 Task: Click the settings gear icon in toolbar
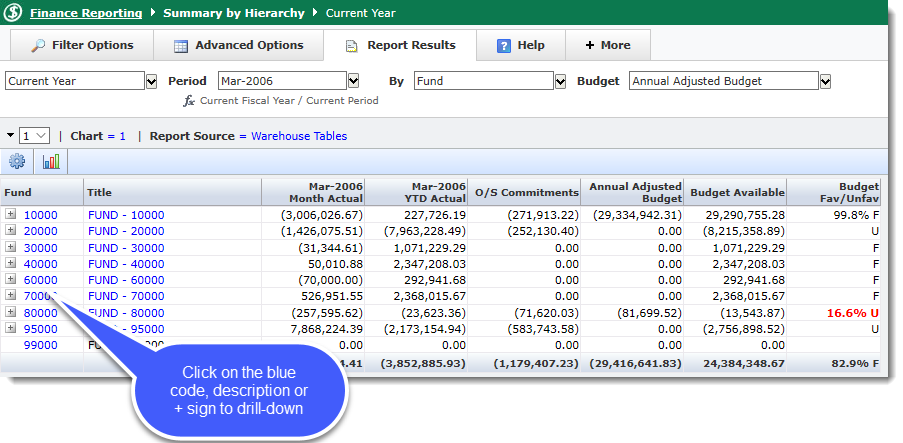point(16,161)
